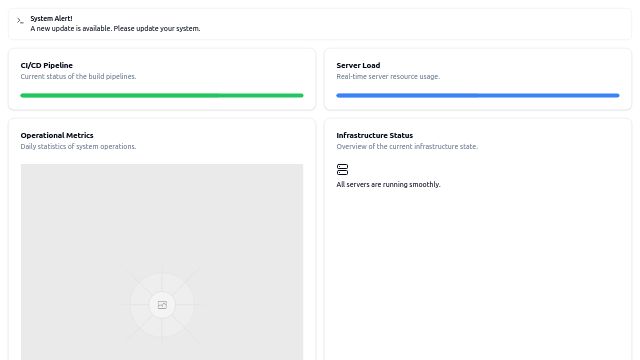The width and height of the screenshot is (640, 360).
Task: Click the server rack icon in Infrastructure Status
Action: point(342,169)
